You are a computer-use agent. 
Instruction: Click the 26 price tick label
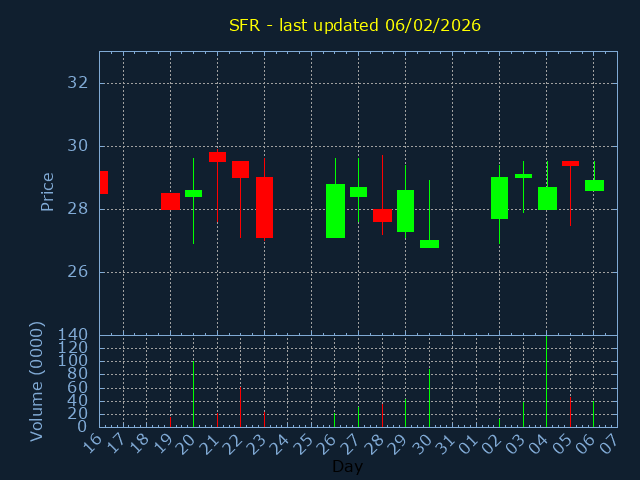(76, 272)
